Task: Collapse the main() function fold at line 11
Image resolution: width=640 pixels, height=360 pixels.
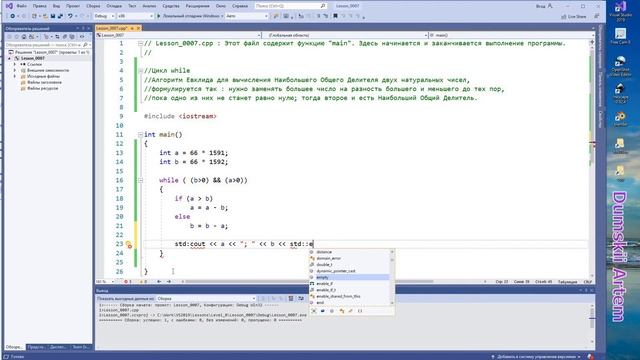Action: point(140,135)
